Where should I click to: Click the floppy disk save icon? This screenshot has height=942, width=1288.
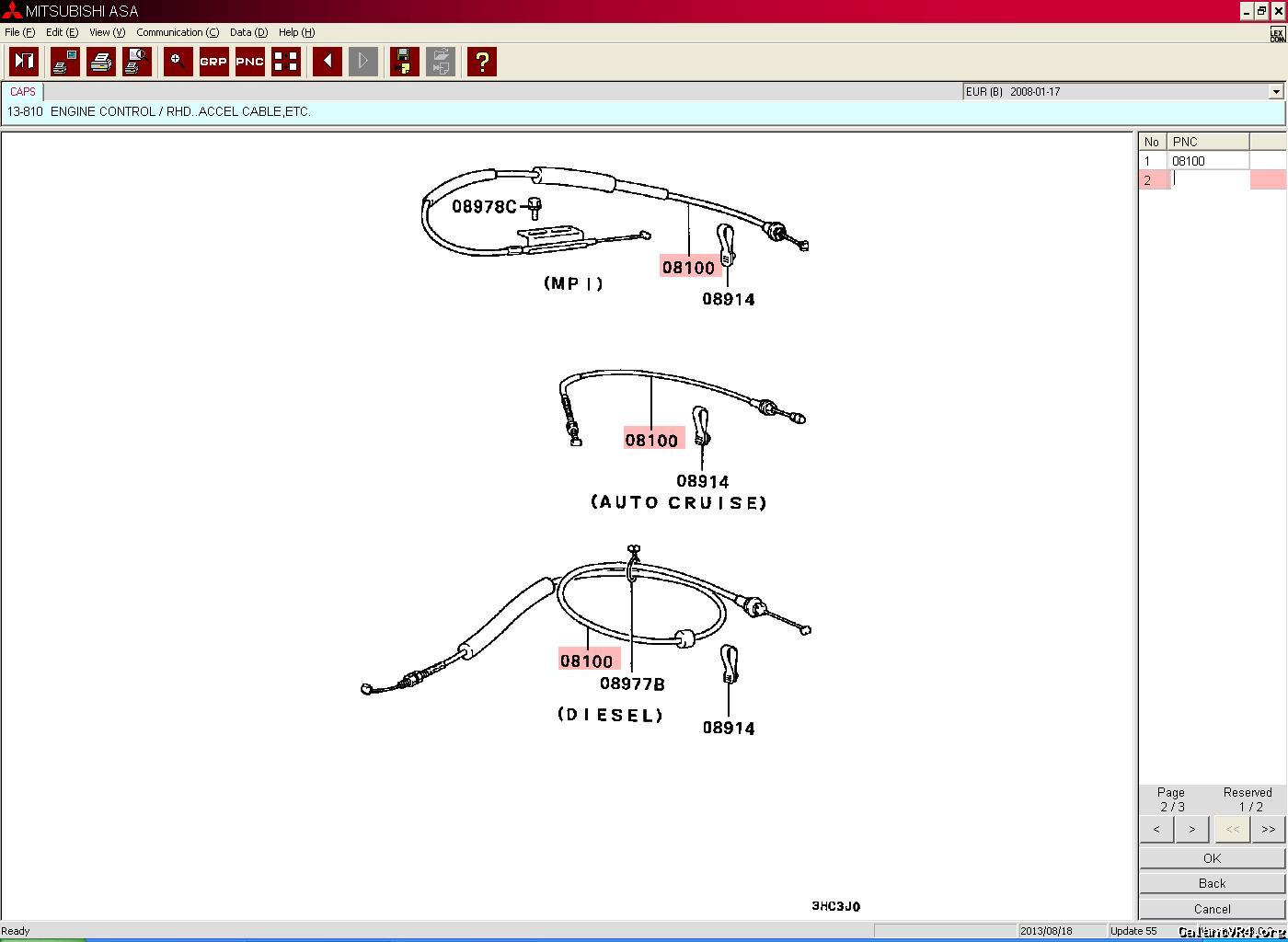[x=404, y=62]
